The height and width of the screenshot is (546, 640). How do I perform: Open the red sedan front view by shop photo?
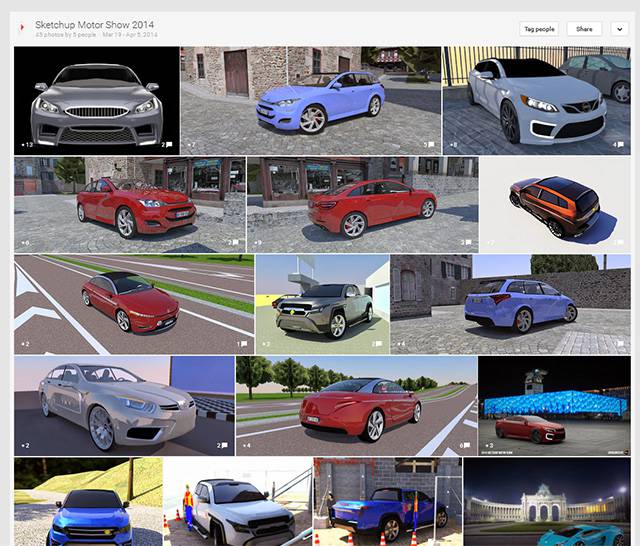[130, 205]
